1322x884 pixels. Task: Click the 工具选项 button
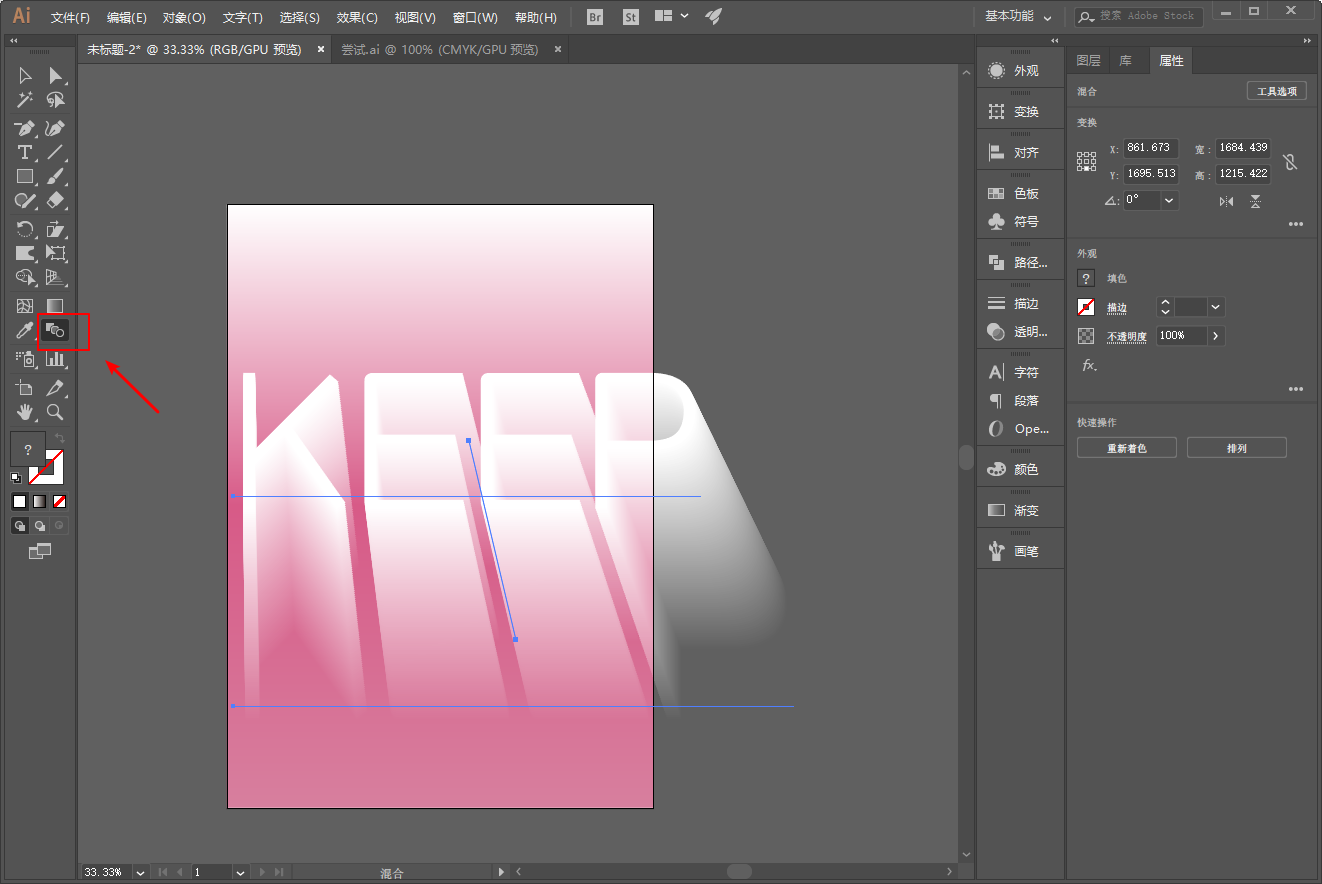[1277, 91]
